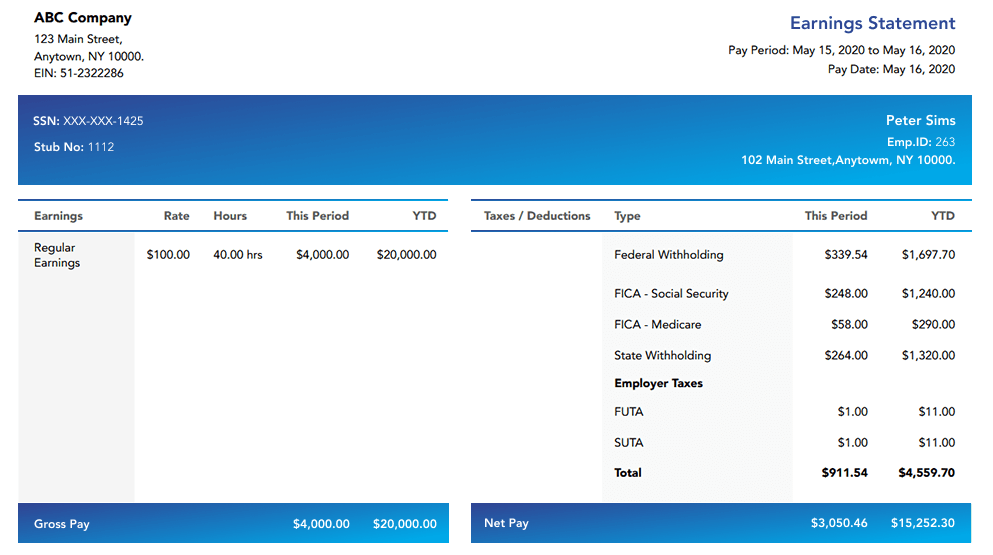Click the $1,697.70 Federal Withholding YTD amount
This screenshot has height=555, width=993.
[928, 255]
